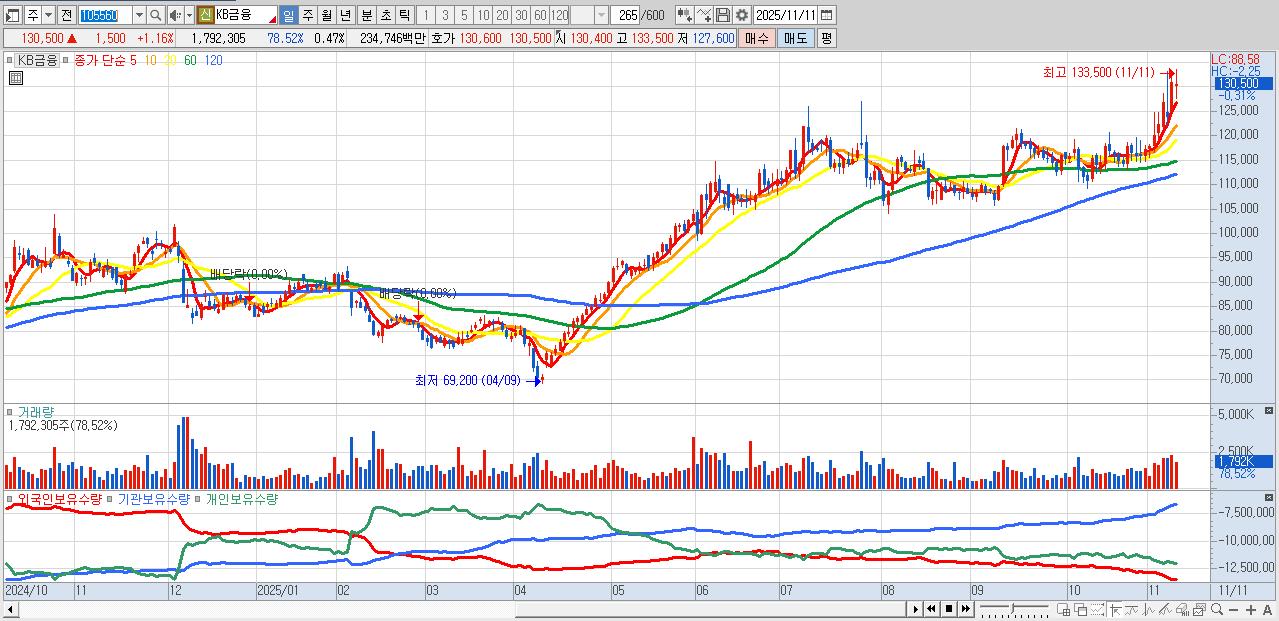This screenshot has width=1279, height=621.
Task: Click the 60 interval button
Action: (x=540, y=16)
